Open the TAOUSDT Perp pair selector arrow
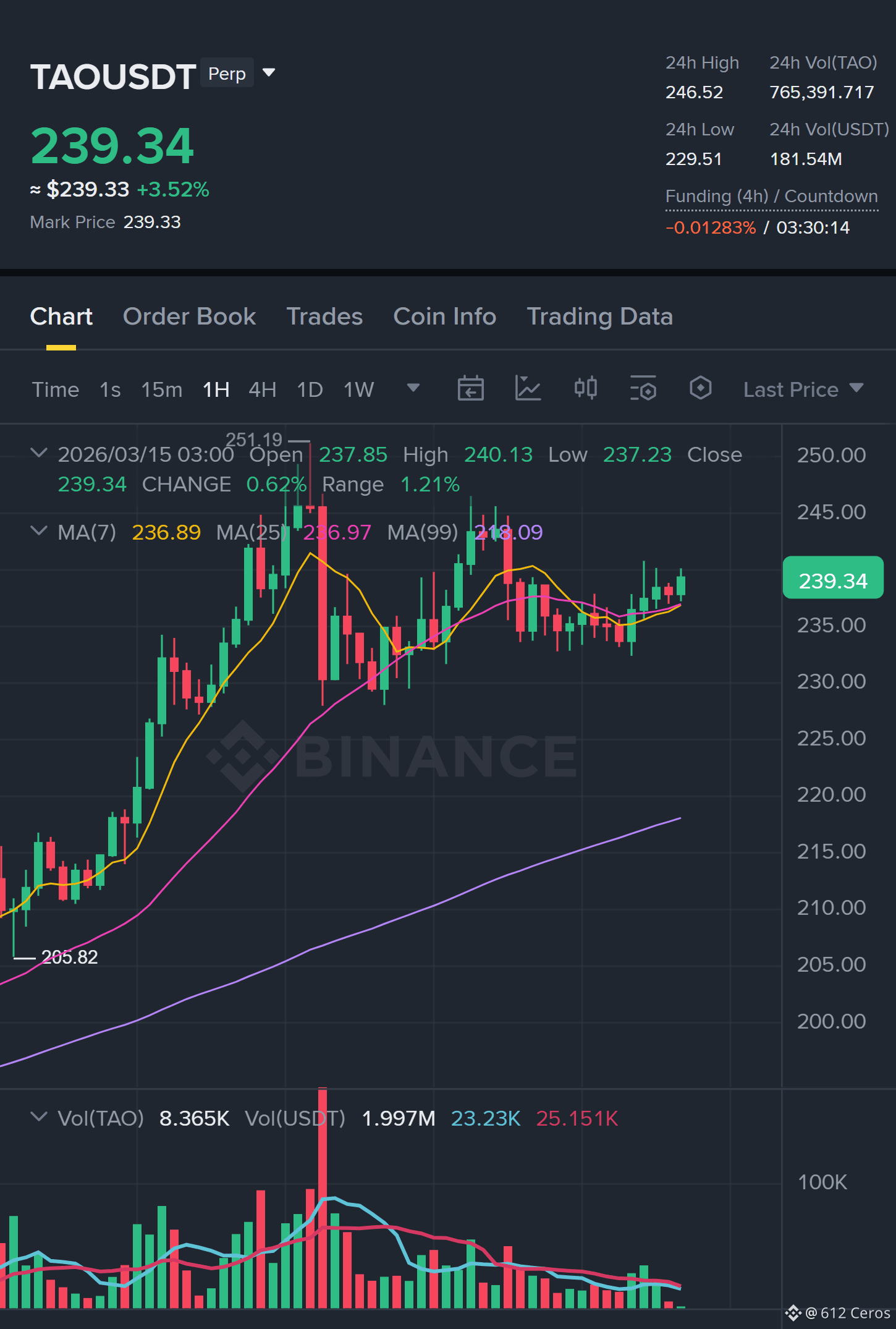The height and width of the screenshot is (1329, 896). [x=269, y=73]
